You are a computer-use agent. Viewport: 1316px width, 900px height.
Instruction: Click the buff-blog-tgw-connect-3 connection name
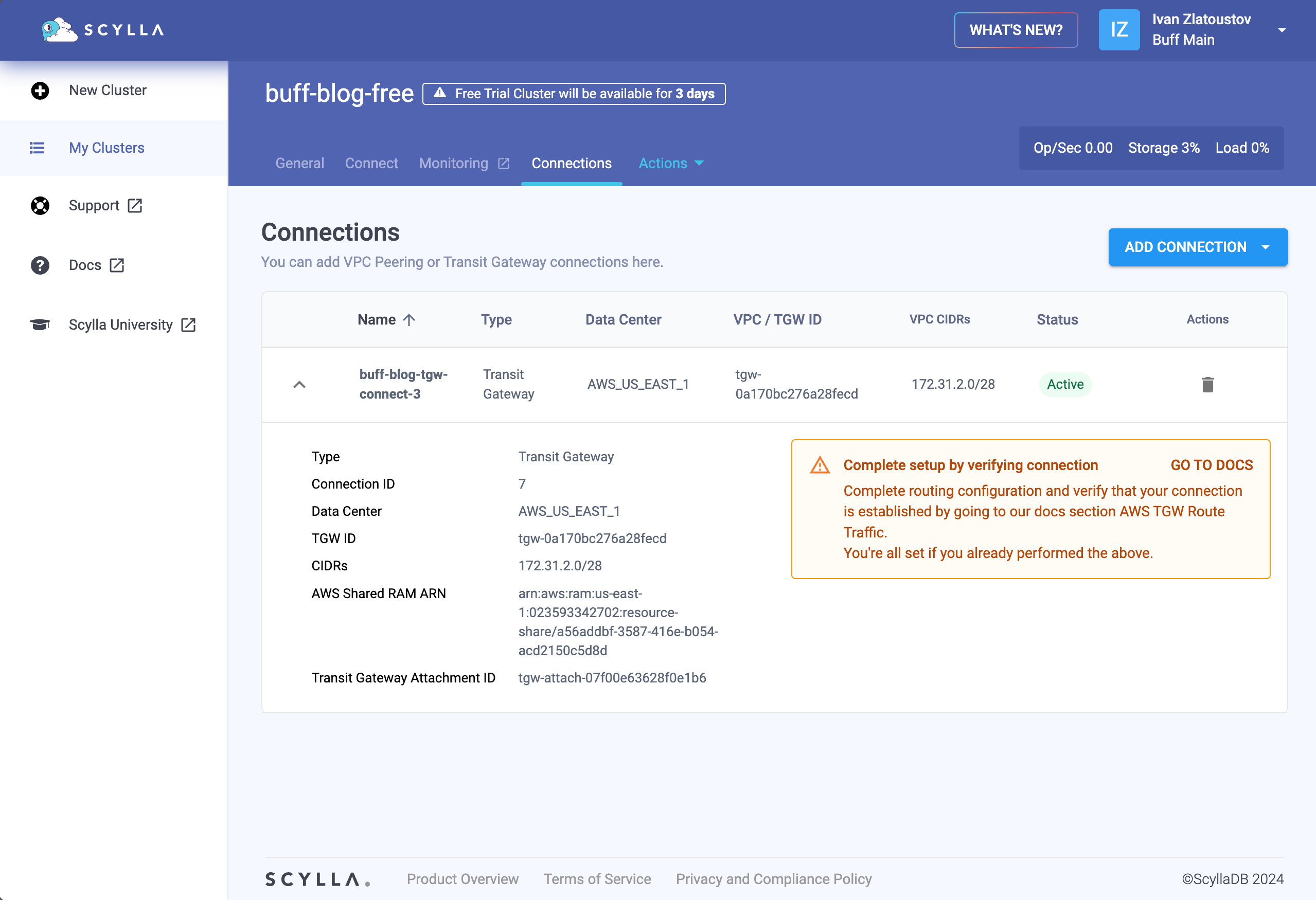[403, 384]
